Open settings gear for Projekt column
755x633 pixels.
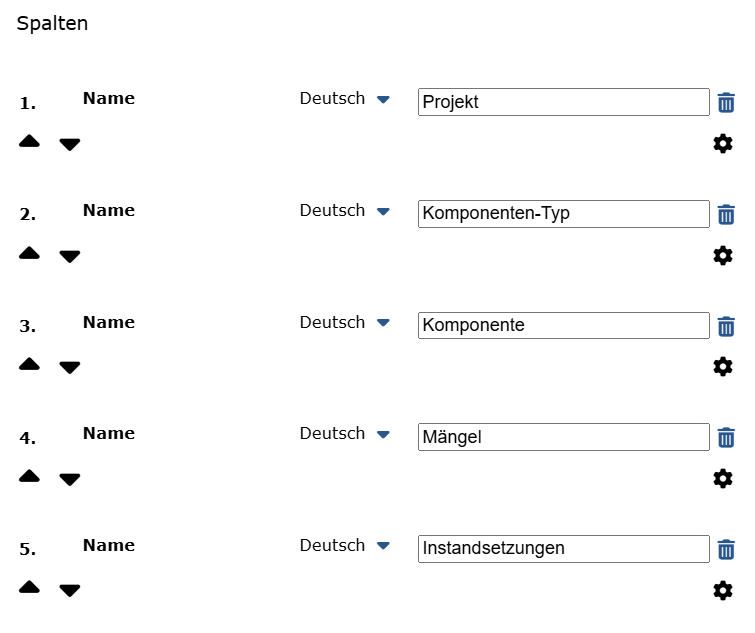tap(723, 143)
